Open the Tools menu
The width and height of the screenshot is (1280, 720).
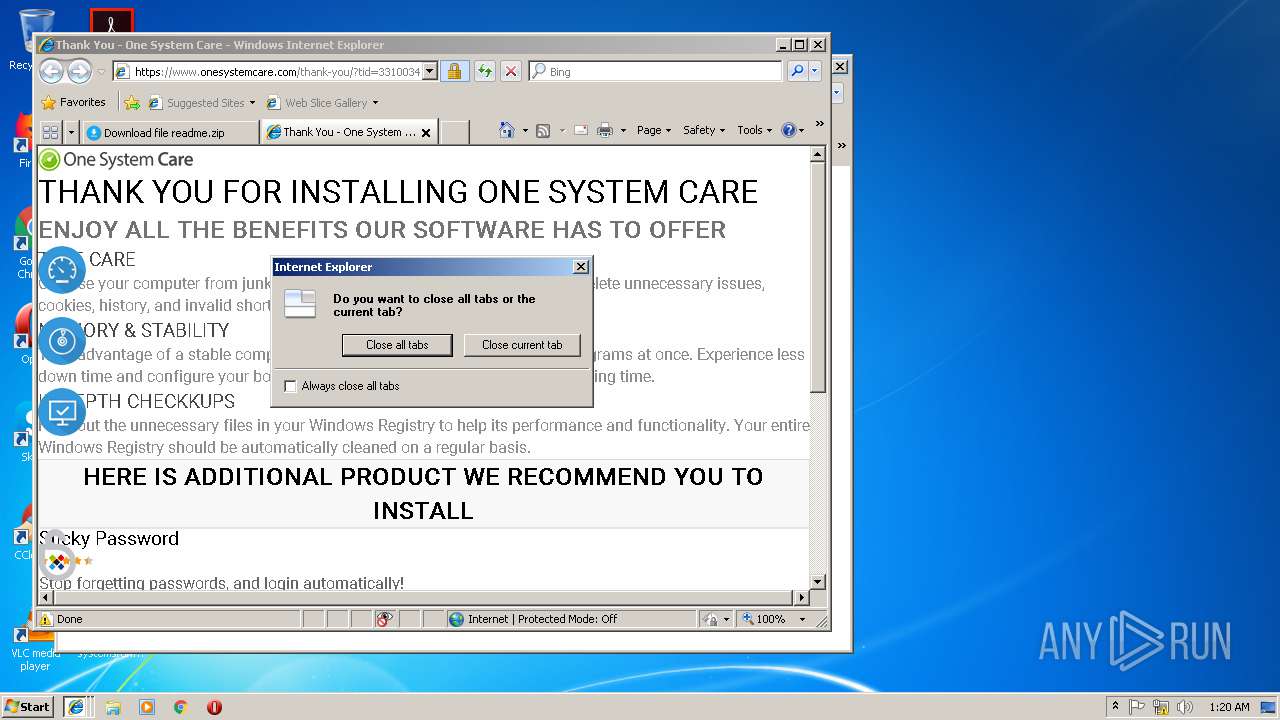tap(754, 130)
